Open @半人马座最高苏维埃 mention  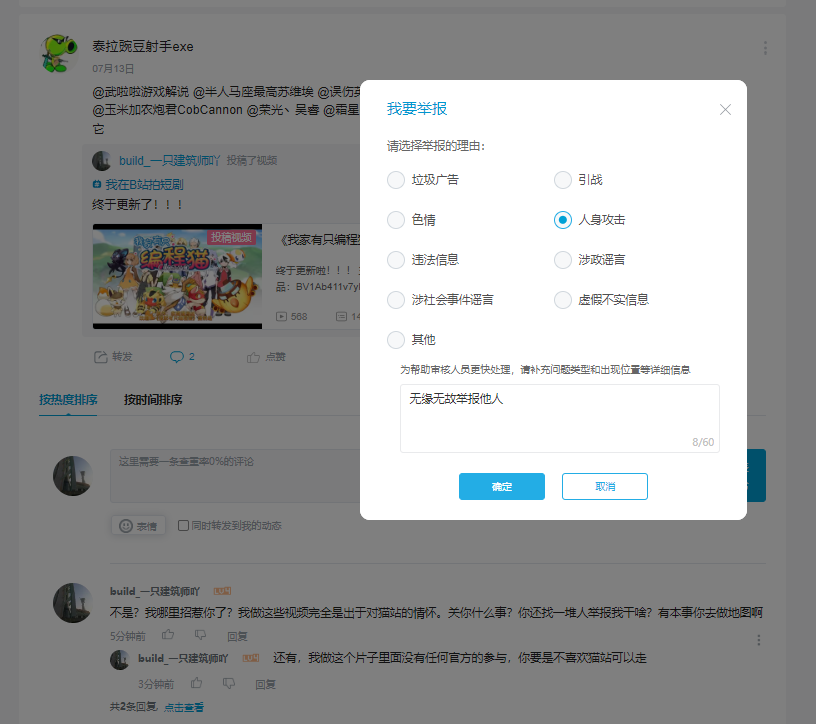(x=253, y=93)
